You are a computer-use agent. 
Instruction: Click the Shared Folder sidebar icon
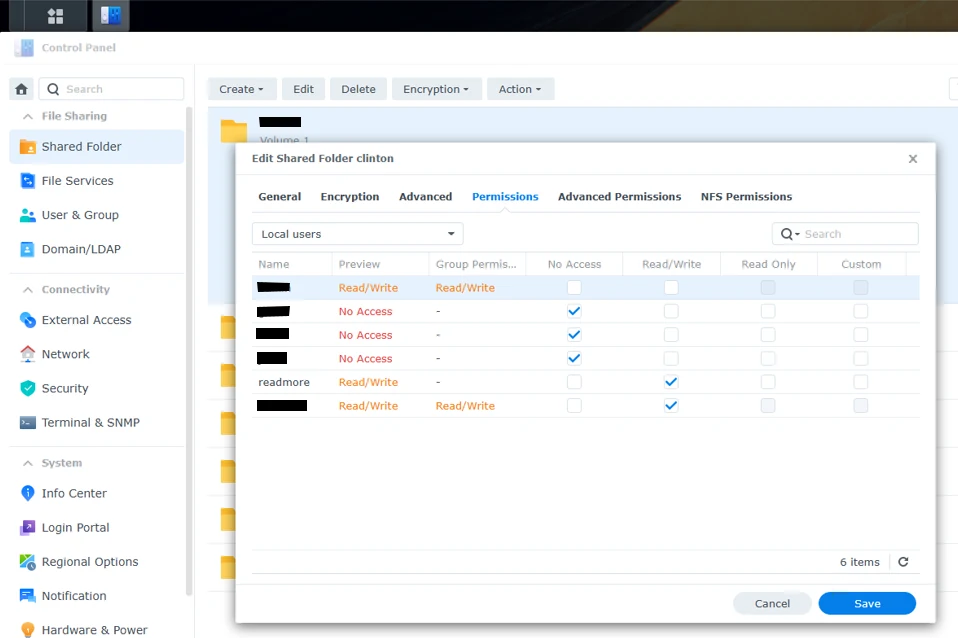[27, 147]
